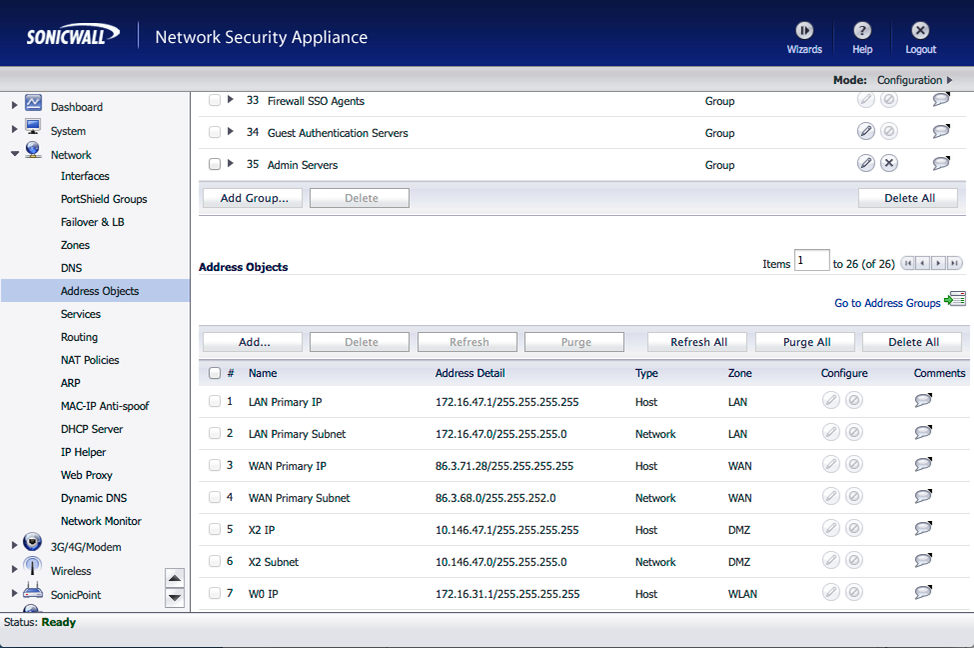974x648 pixels.
Task: Open comment bubble for Guest Authentication Servers
Action: pos(941,131)
